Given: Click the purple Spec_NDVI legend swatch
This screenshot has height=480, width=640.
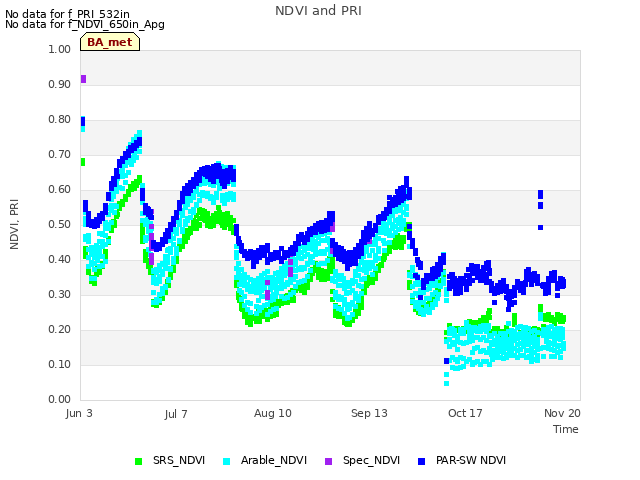Looking at the screenshot, I should (x=328, y=461).
